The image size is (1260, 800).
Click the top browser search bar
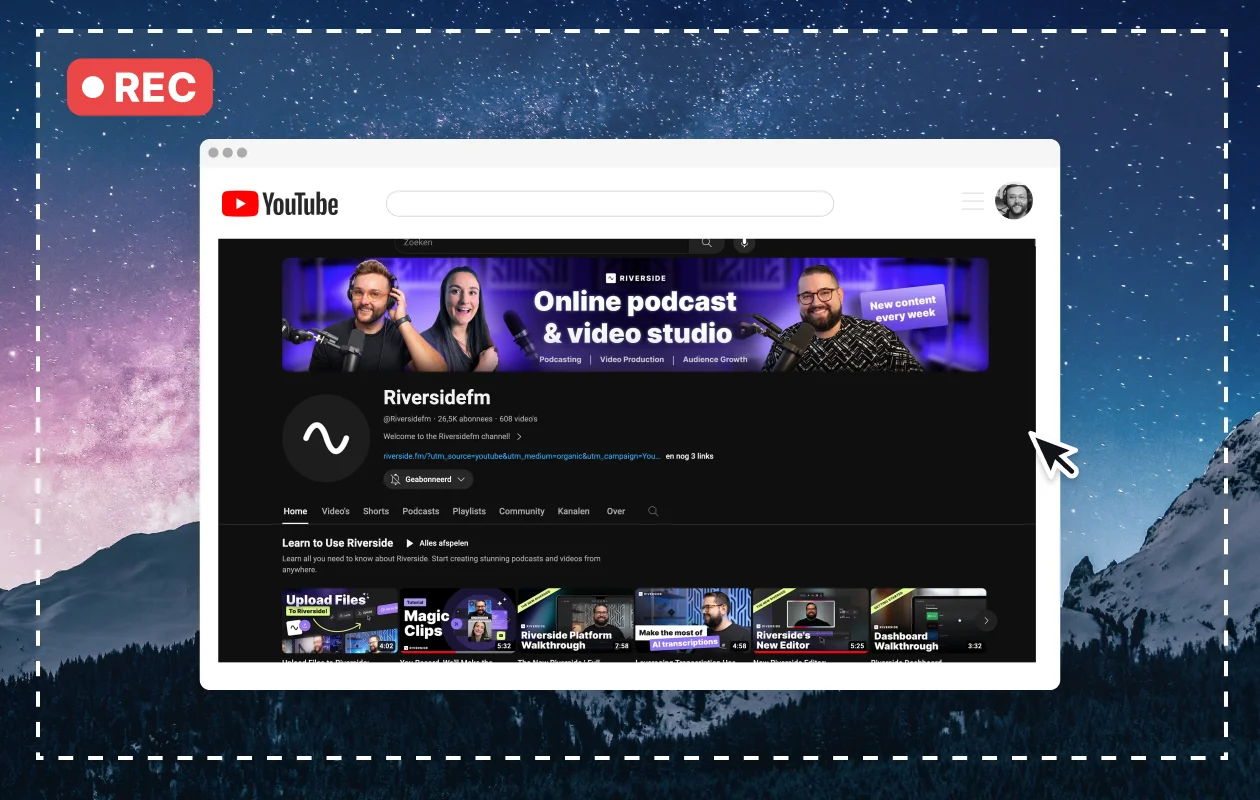[609, 204]
